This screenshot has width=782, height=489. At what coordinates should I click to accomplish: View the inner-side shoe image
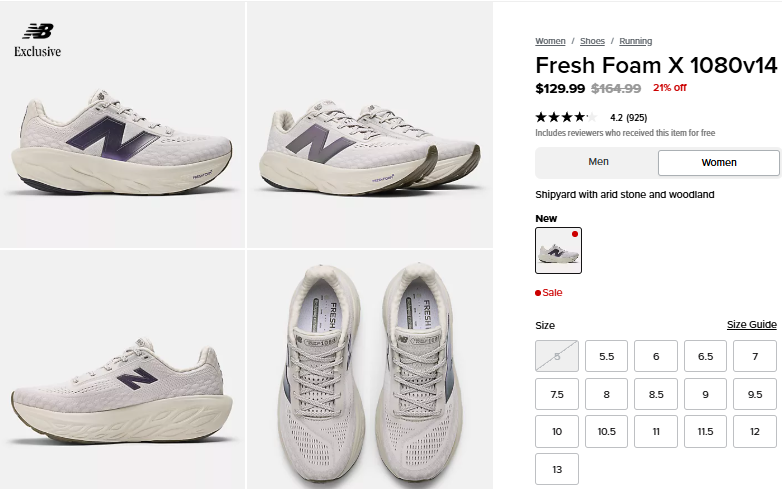pos(122,369)
